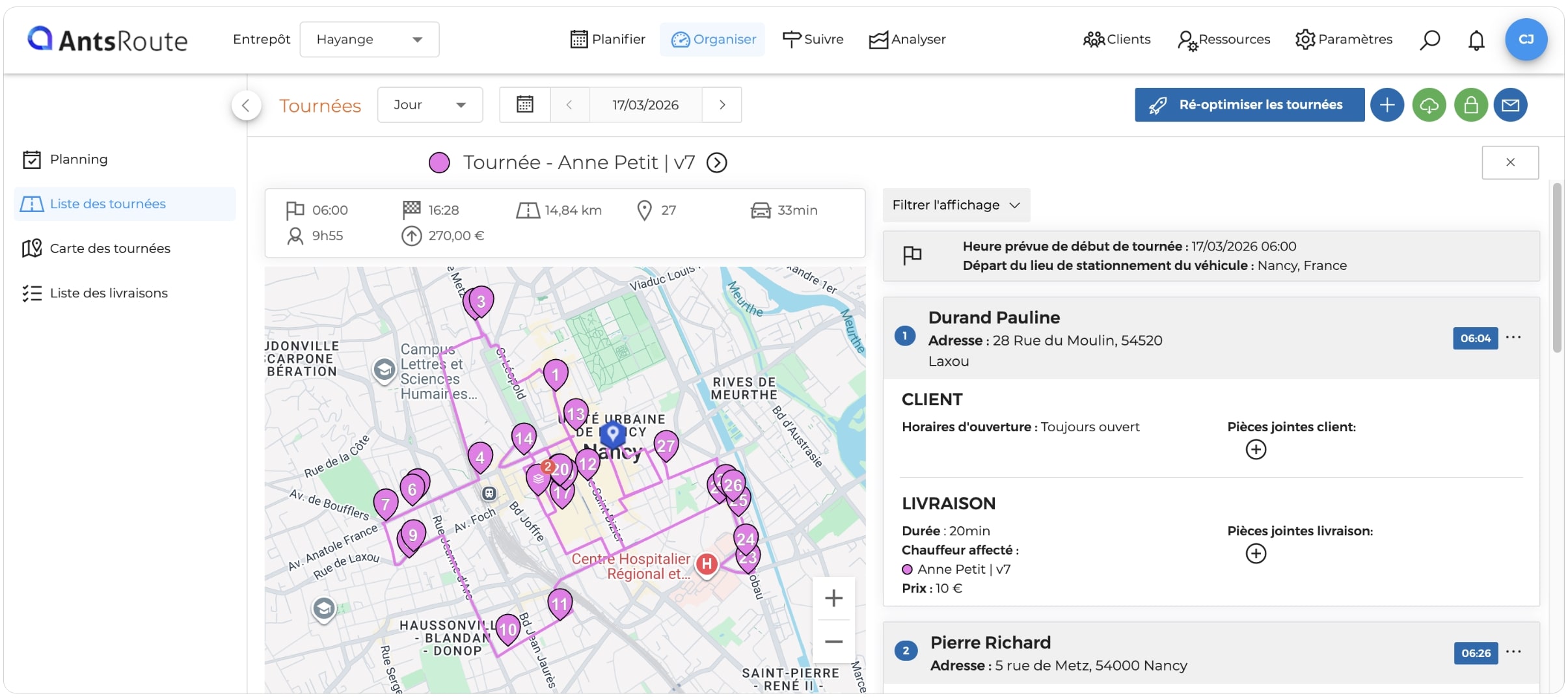Add a delivery attachment (Pièces jointes livraison)

[1256, 554]
